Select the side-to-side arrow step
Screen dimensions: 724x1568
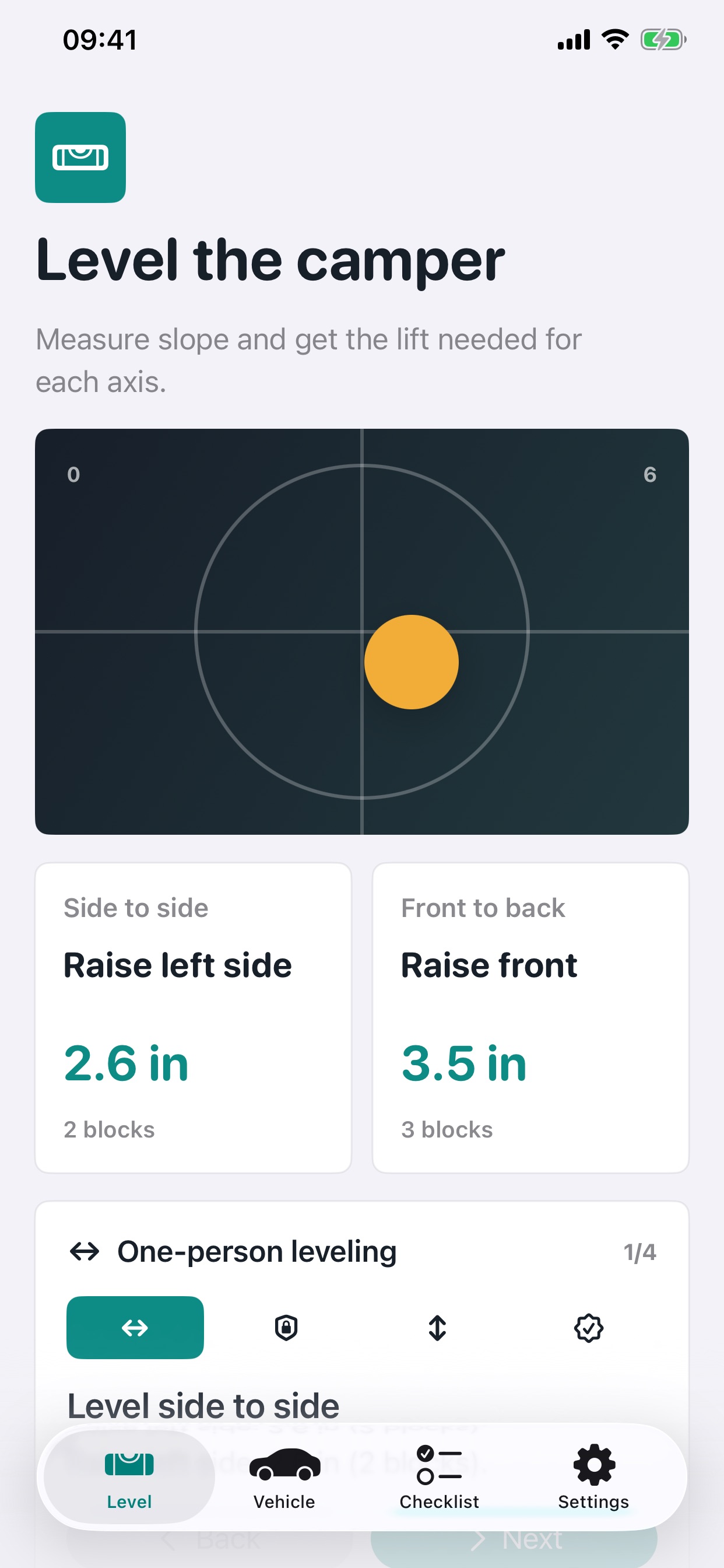(135, 1328)
